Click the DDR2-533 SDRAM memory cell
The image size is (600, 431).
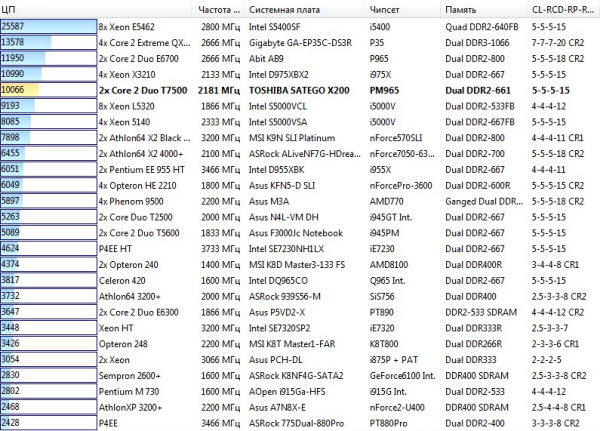click(481, 312)
